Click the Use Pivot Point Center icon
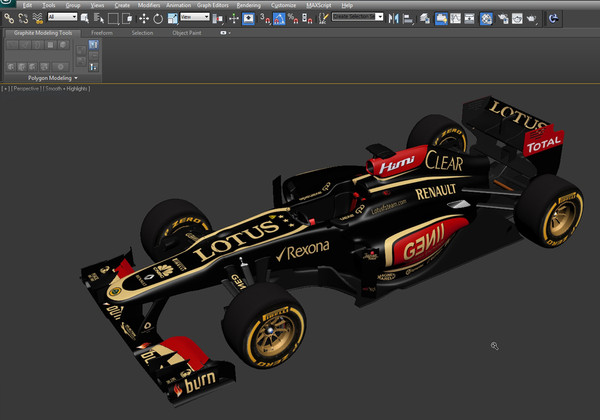This screenshot has height=420, width=600. [x=218, y=18]
